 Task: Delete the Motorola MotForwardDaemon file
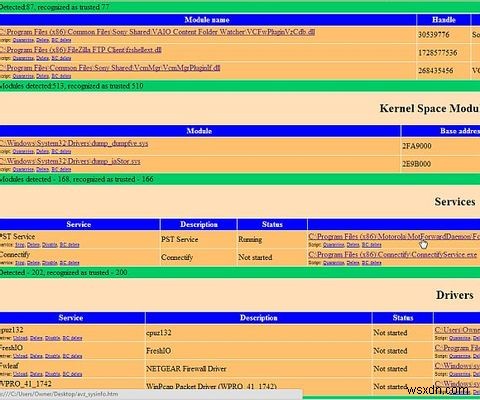[353, 245]
